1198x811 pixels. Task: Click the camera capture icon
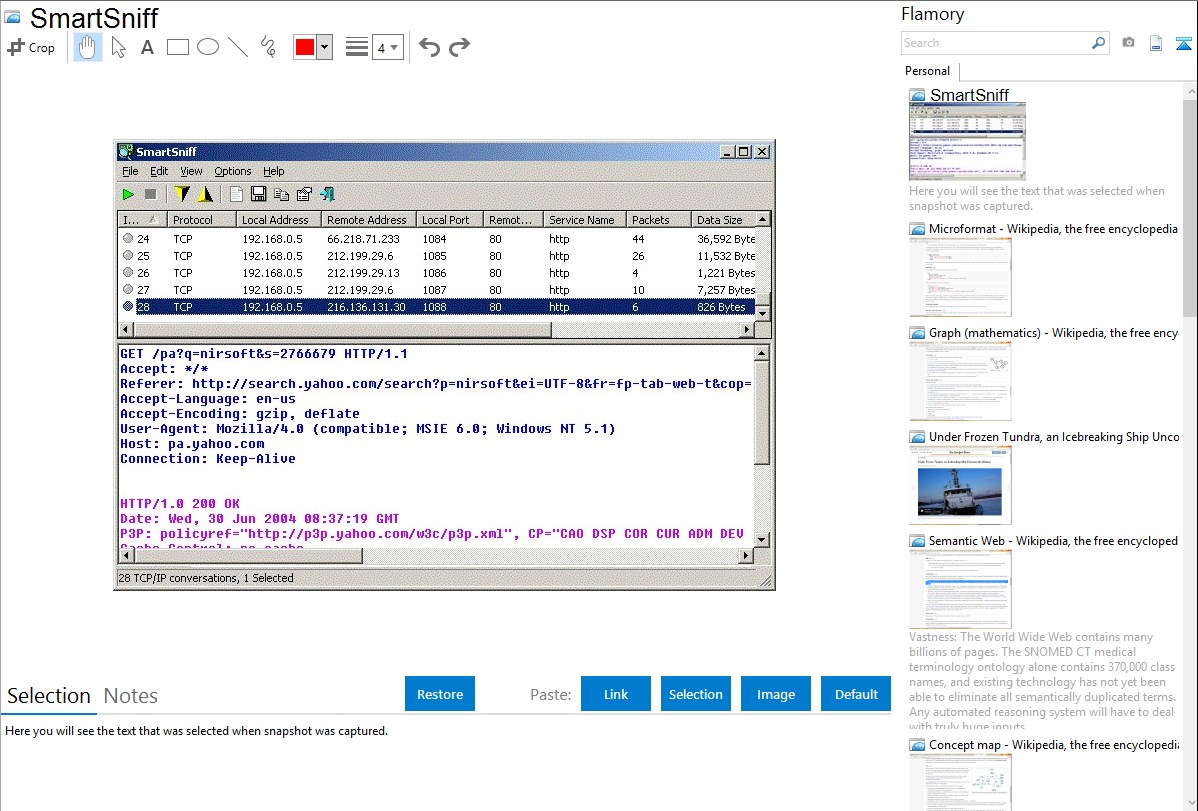pos(1128,43)
